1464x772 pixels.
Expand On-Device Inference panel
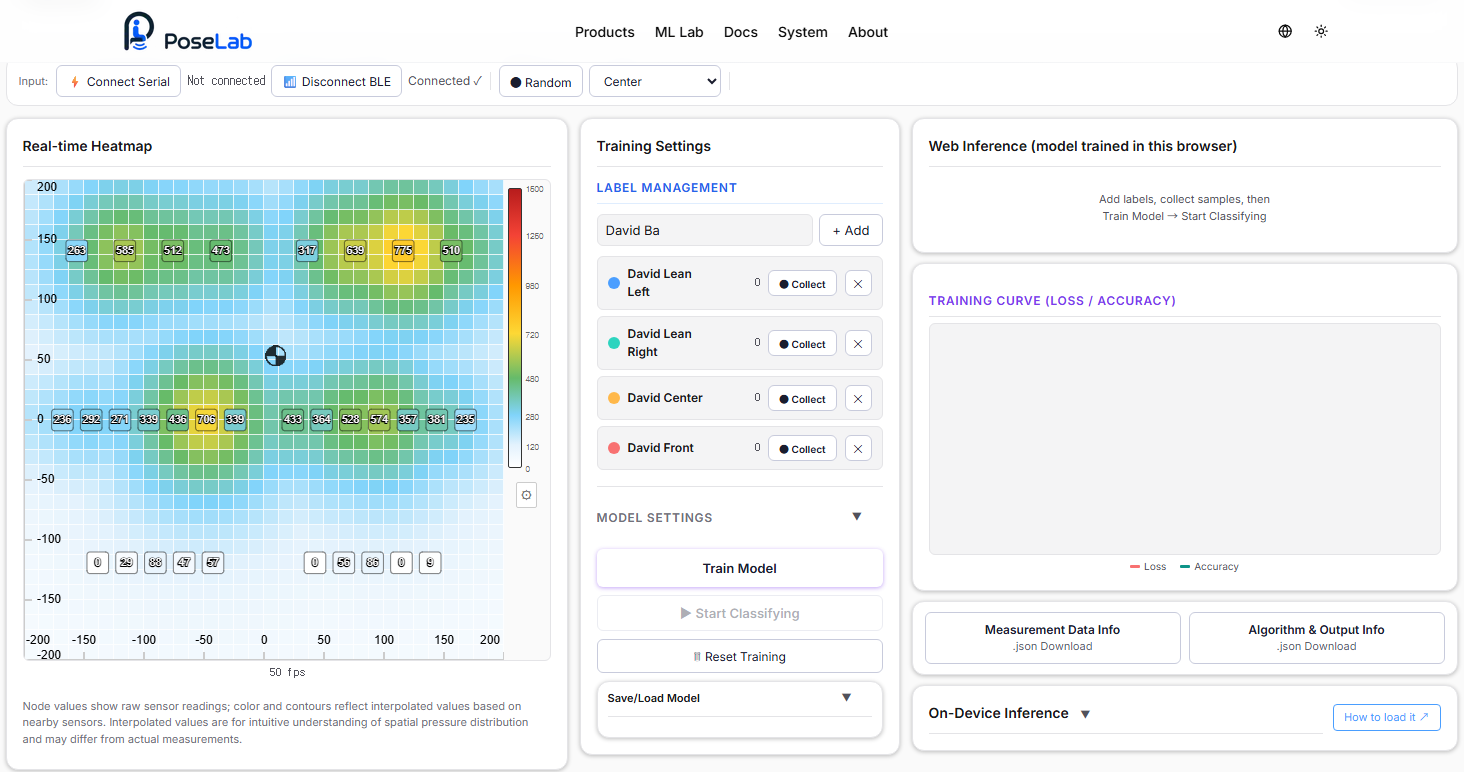click(x=1085, y=714)
